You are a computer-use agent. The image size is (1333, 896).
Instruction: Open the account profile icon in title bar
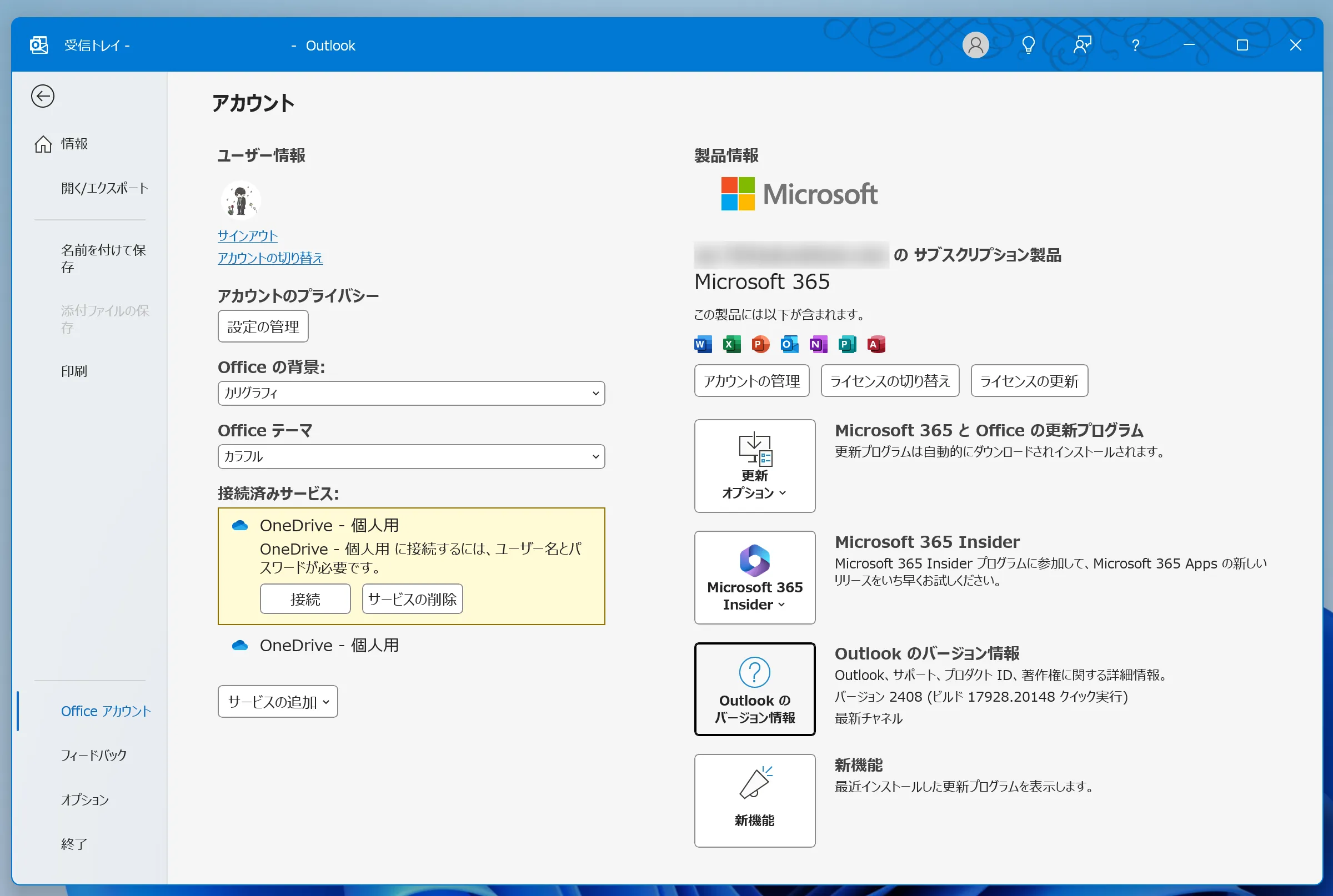click(975, 45)
